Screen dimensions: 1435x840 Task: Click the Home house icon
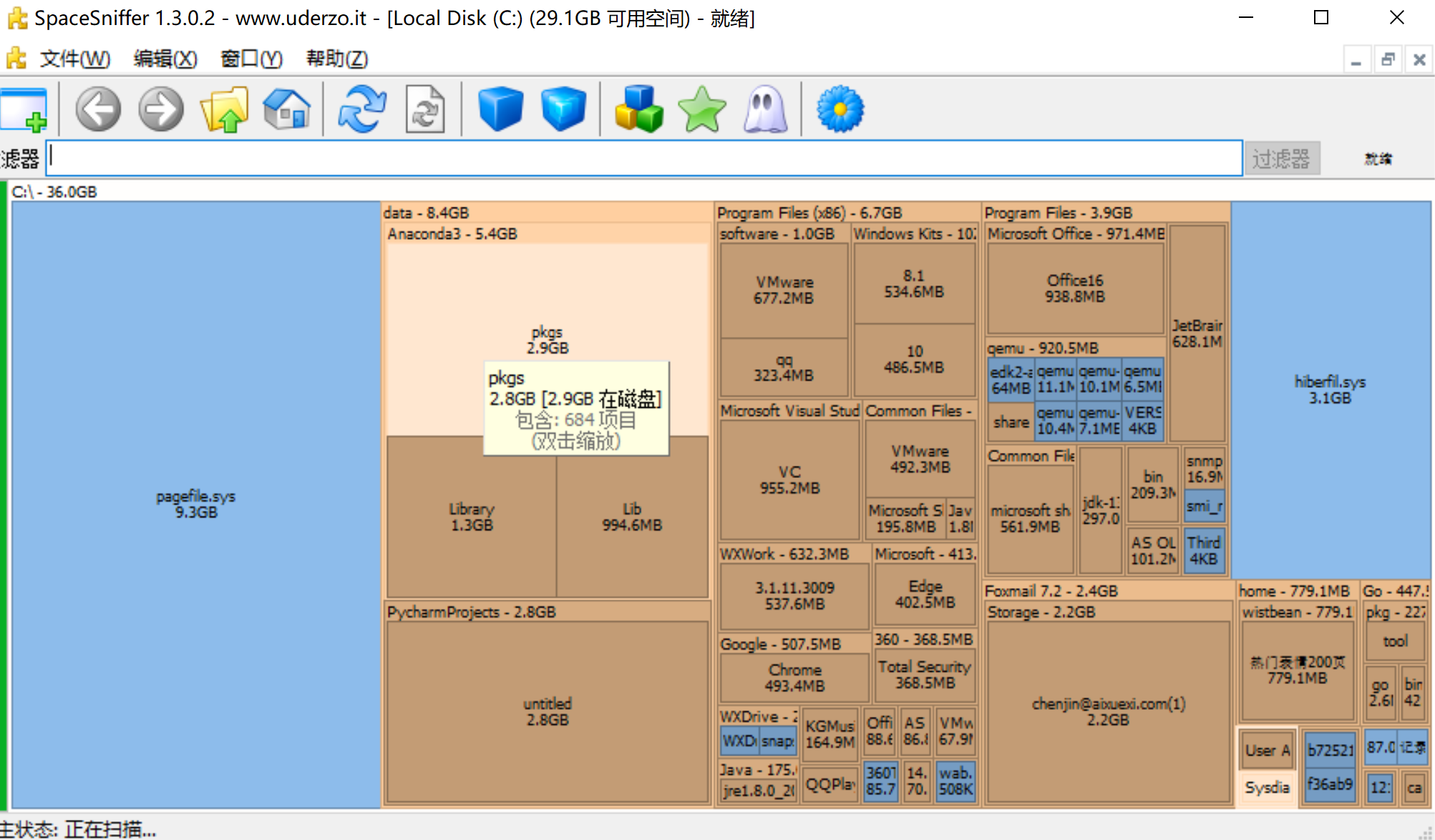coord(287,109)
